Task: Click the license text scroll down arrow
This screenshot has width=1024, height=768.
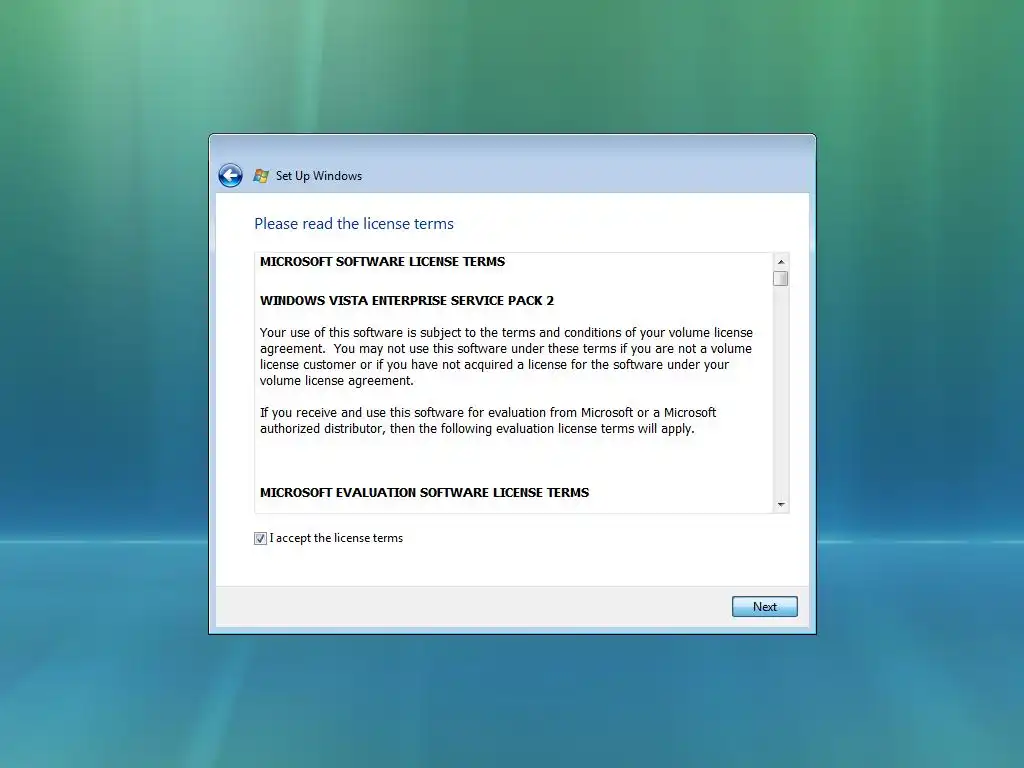Action: coord(780,505)
